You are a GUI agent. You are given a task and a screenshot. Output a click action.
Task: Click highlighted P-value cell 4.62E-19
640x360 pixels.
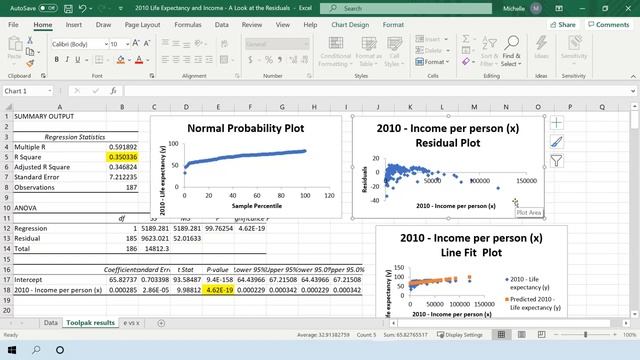point(218,290)
